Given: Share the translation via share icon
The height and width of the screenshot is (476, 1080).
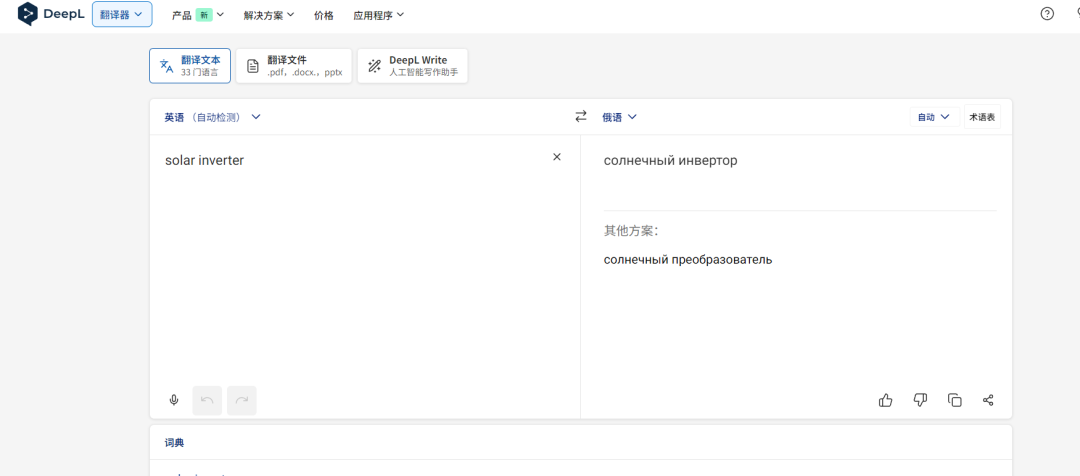Looking at the screenshot, I should 988,400.
